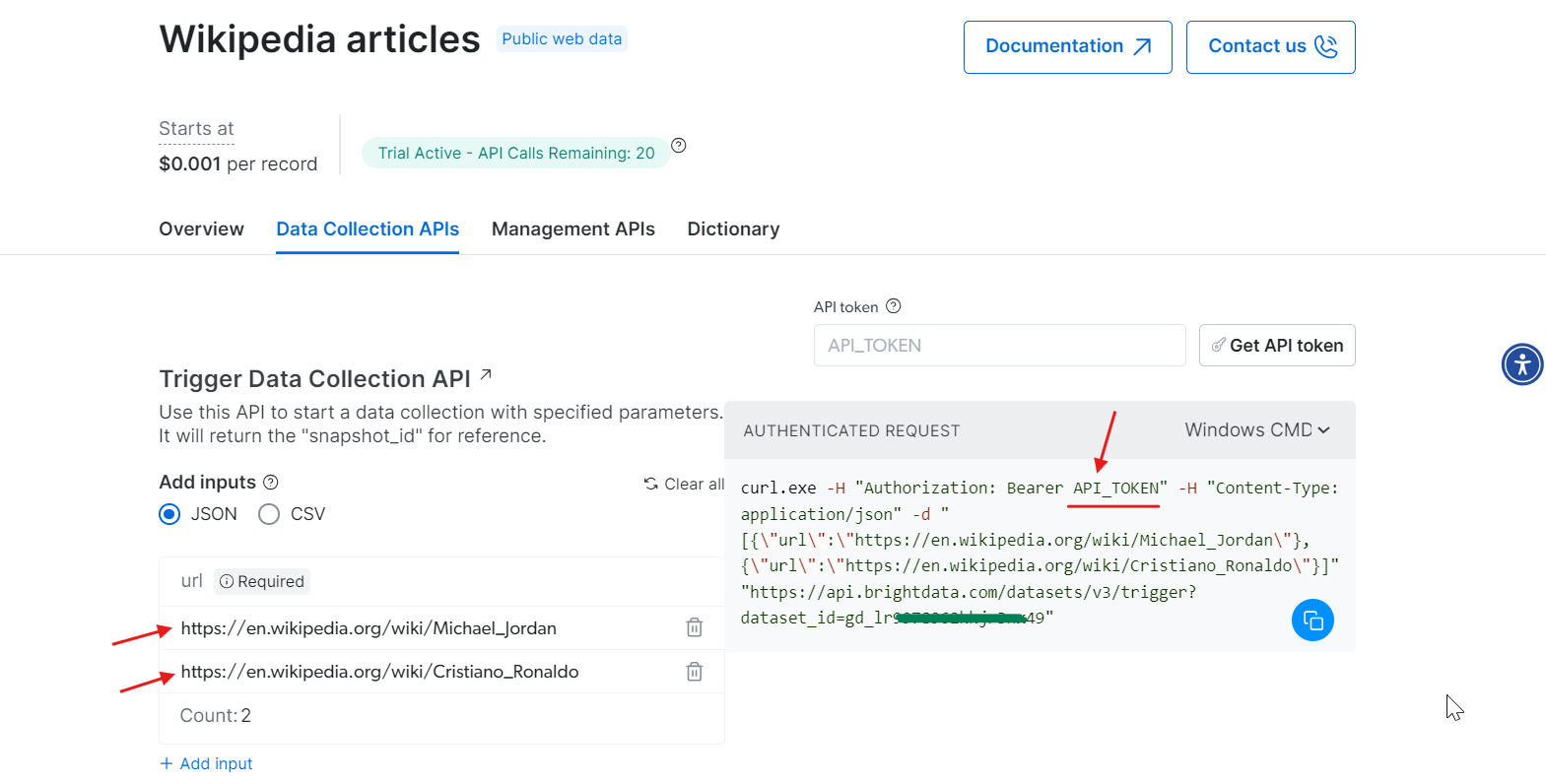
Task: Click the Trigger Data Collection API heading link
Action: click(x=315, y=379)
